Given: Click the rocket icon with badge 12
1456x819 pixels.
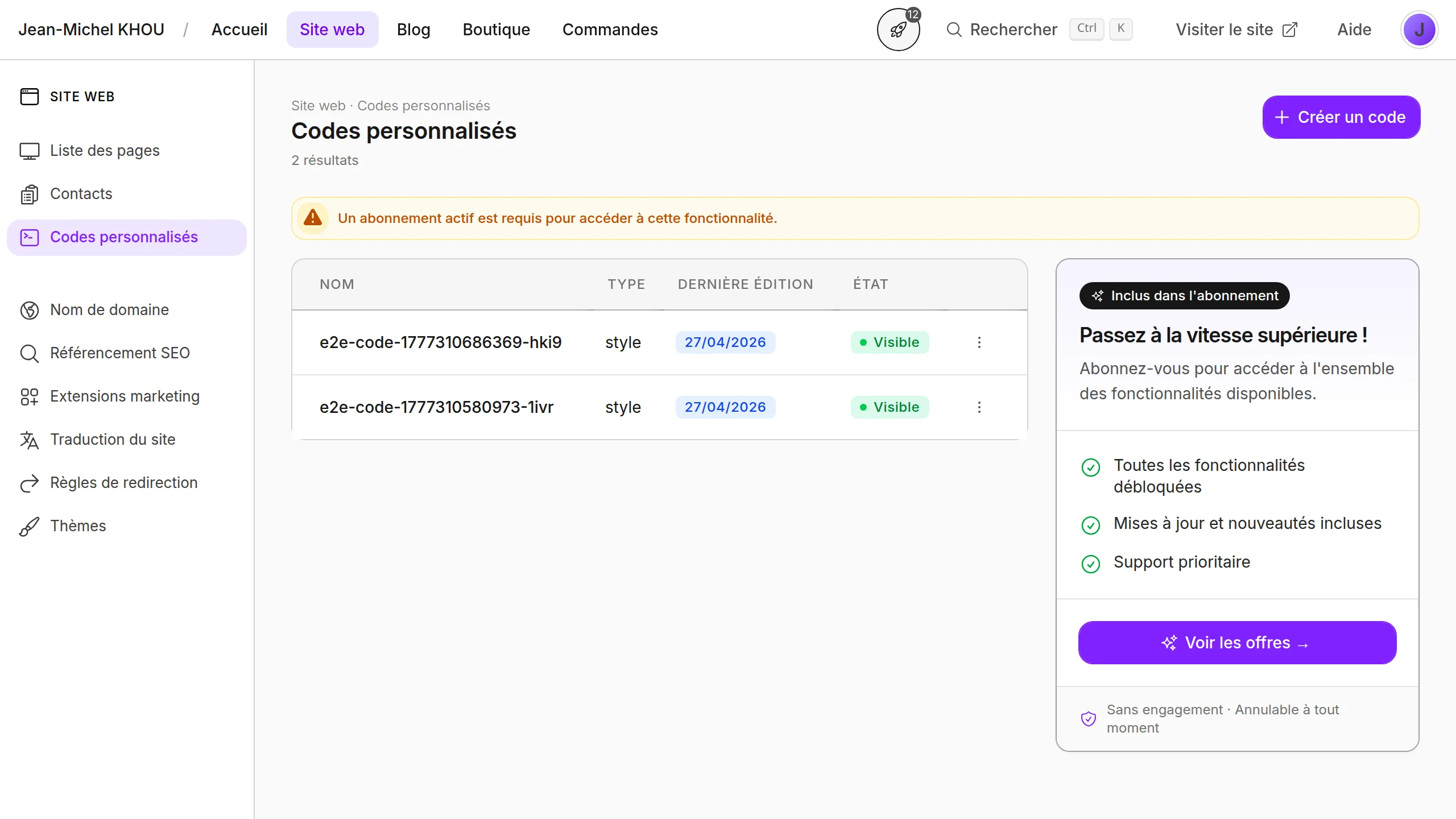Looking at the screenshot, I should pyautogui.click(x=898, y=30).
